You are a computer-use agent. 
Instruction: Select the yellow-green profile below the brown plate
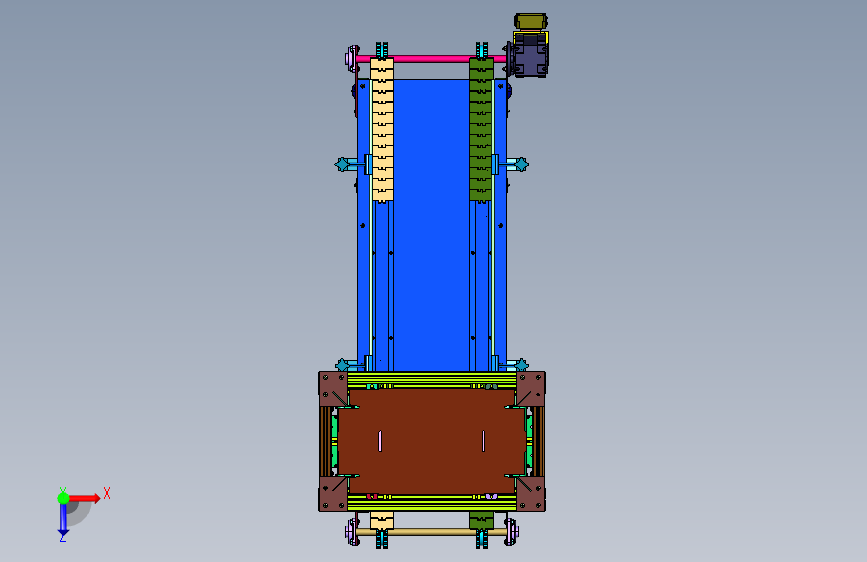(x=432, y=502)
